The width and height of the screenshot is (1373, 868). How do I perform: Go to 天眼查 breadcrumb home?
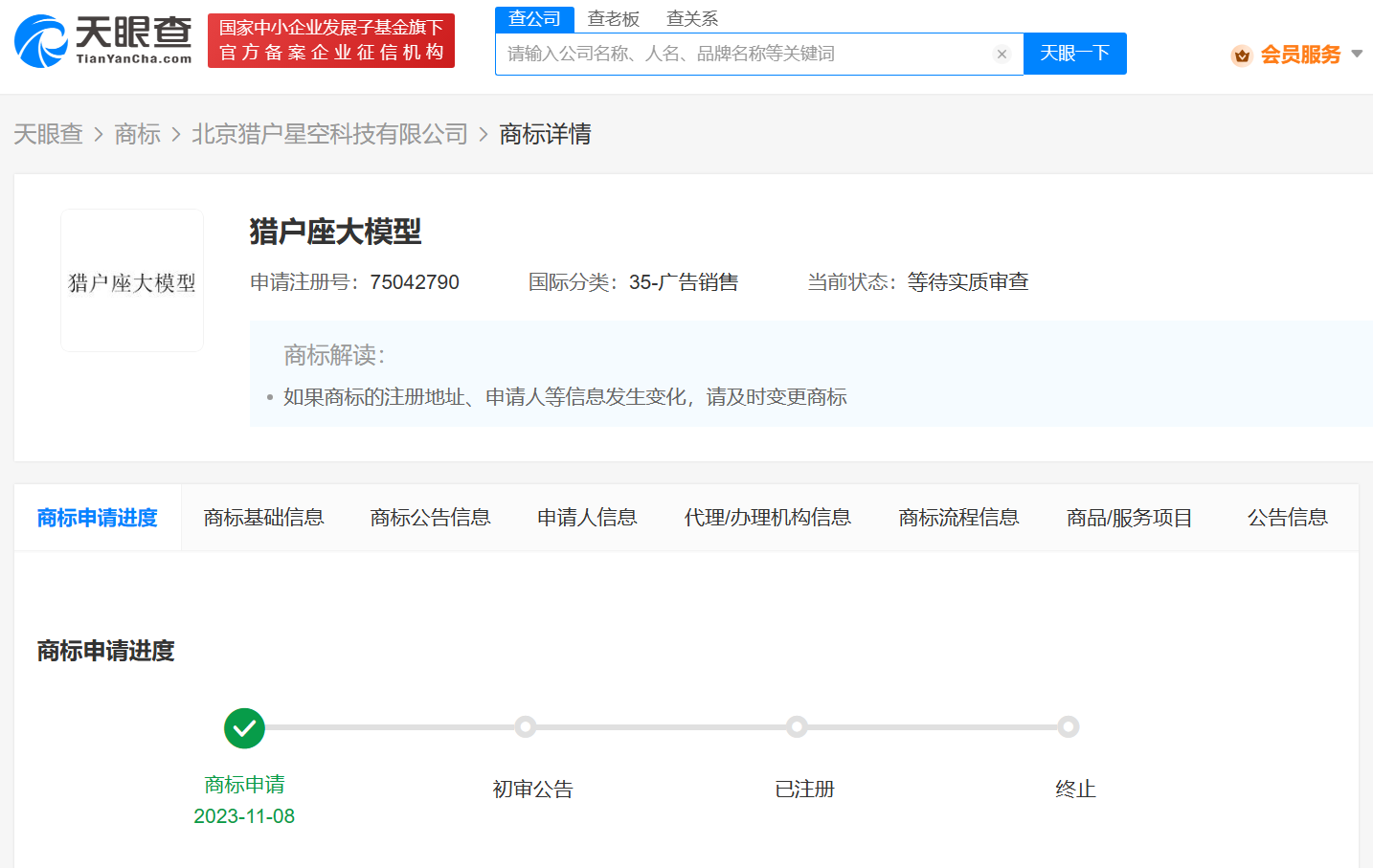point(48,134)
